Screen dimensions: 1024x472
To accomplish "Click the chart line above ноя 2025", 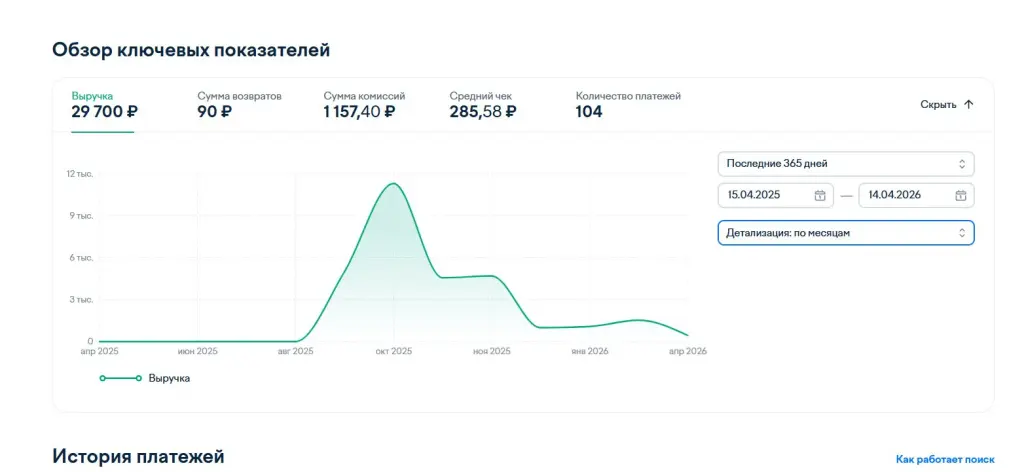I will point(491,276).
